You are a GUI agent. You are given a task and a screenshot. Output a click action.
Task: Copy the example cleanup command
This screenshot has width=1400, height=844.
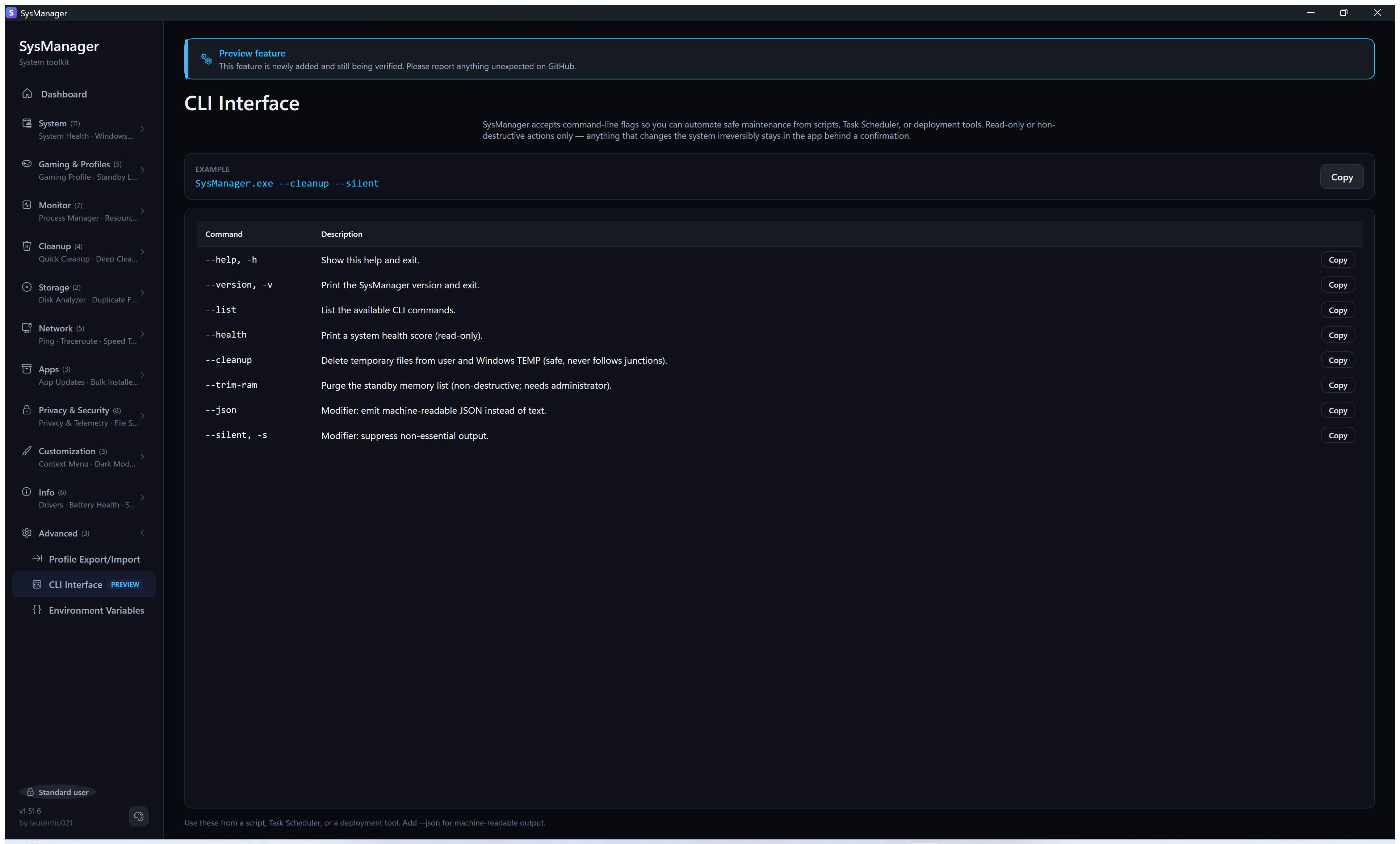1341,177
